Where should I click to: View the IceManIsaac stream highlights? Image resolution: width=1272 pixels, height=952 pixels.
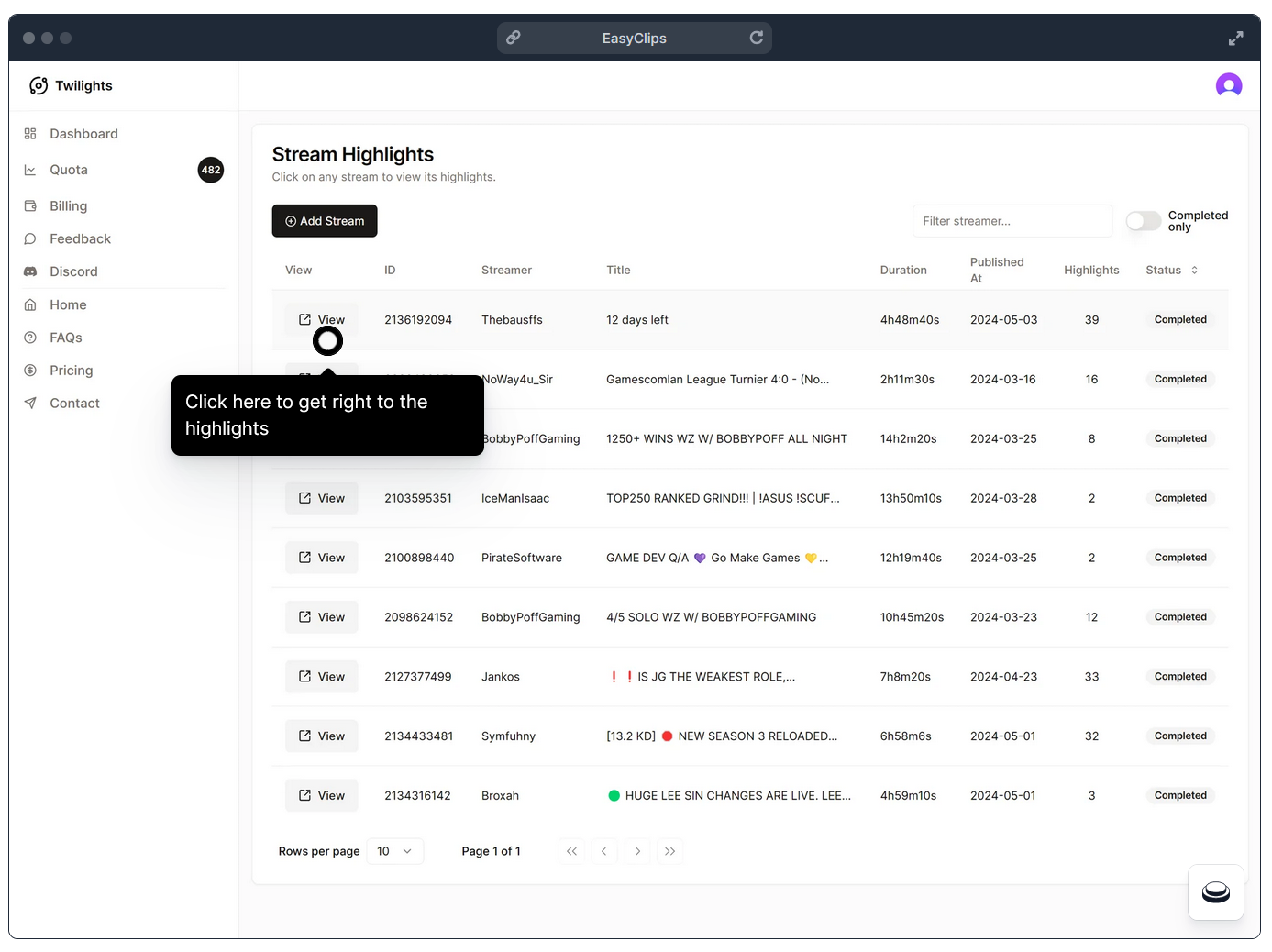(322, 498)
